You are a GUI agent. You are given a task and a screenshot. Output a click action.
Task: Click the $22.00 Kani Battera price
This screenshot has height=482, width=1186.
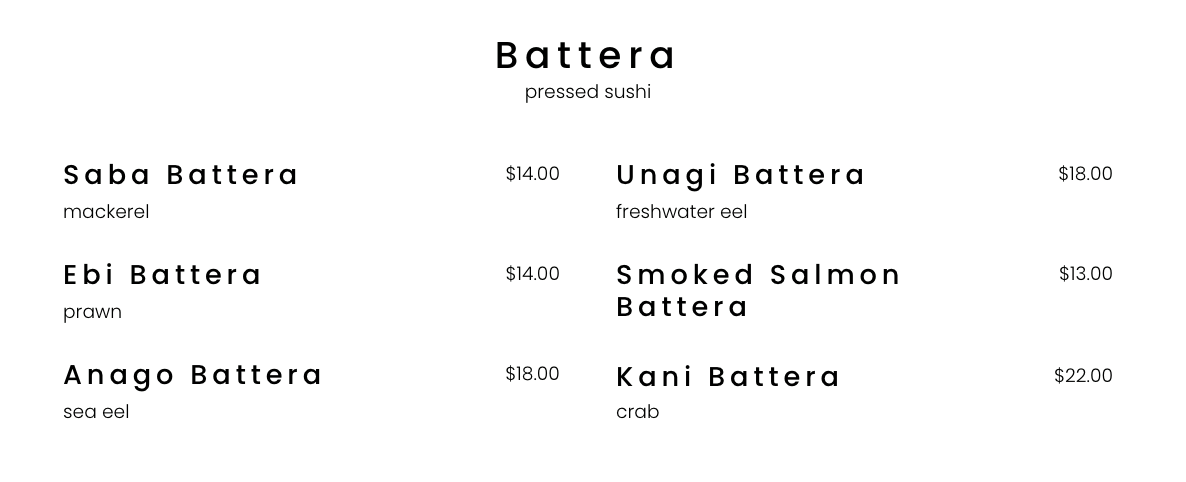click(1083, 376)
